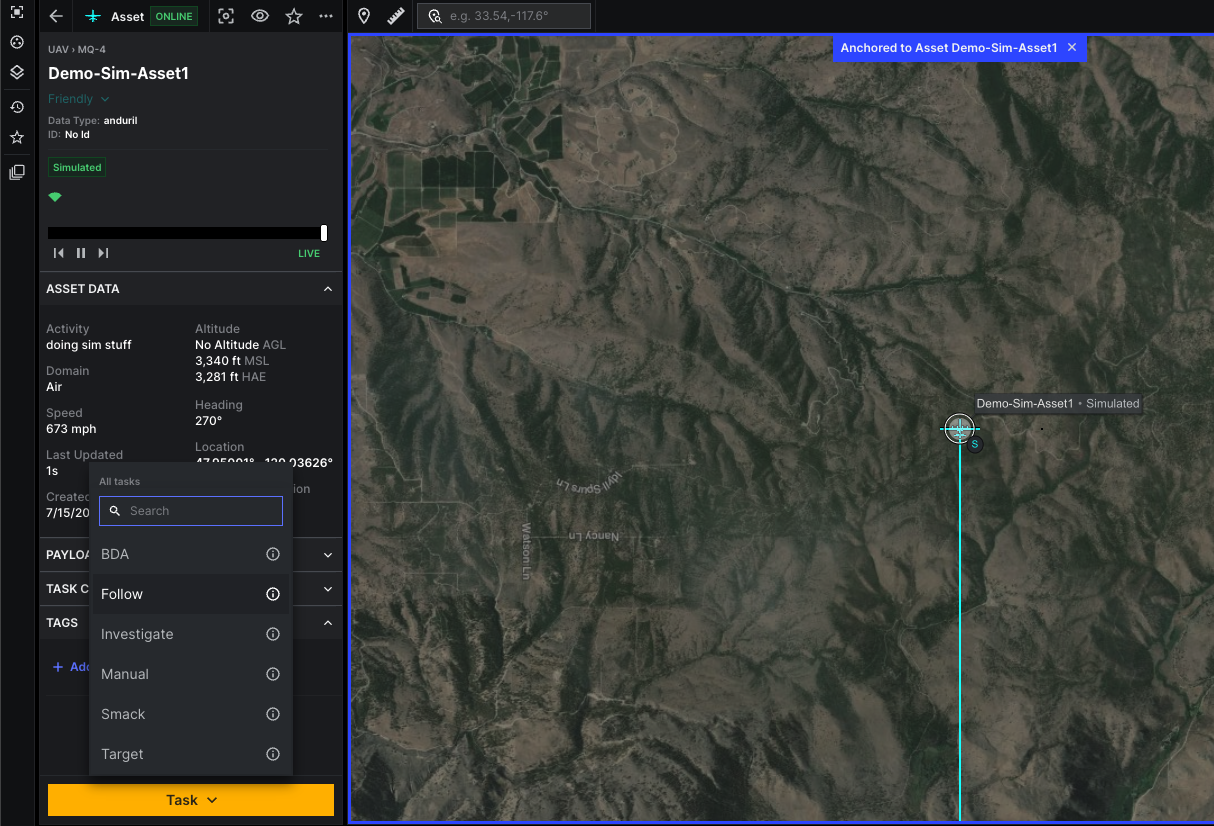Select the ruler measurement tool

coord(395,17)
